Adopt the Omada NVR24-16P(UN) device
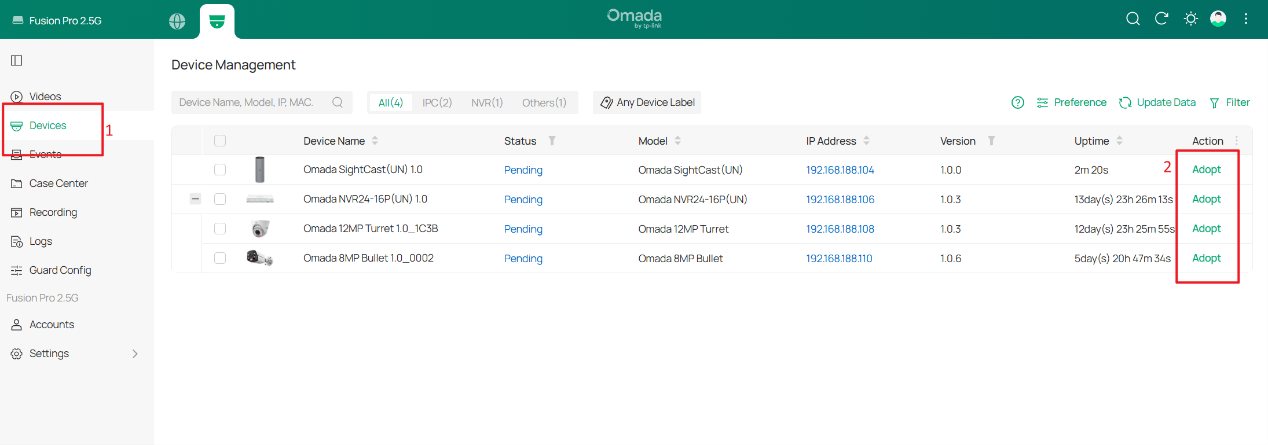The height and width of the screenshot is (445, 1268). pyautogui.click(x=1207, y=199)
